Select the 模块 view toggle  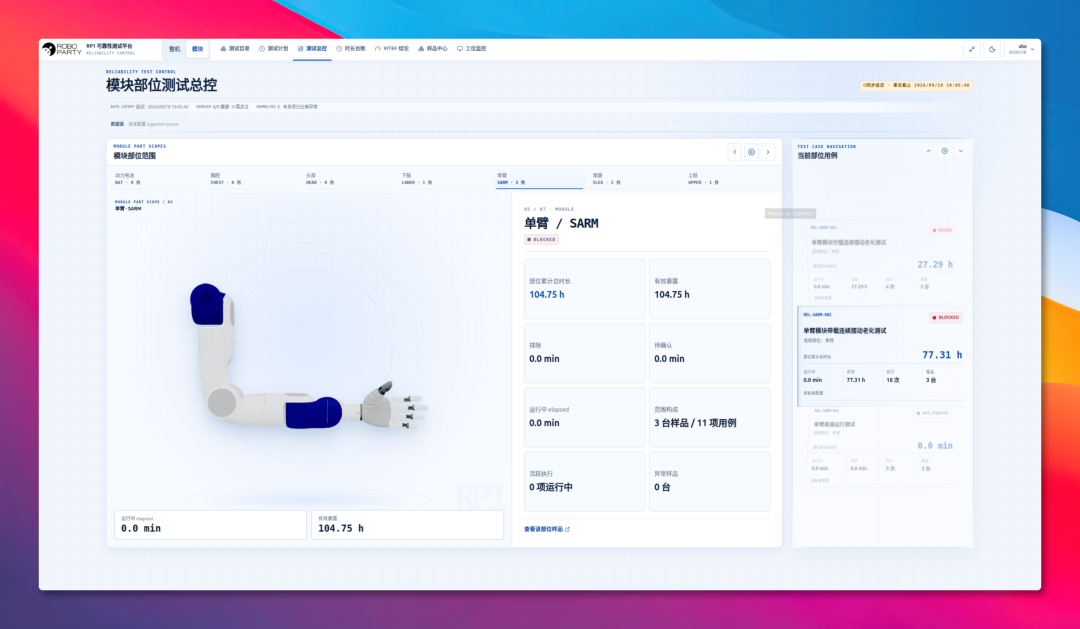click(197, 49)
